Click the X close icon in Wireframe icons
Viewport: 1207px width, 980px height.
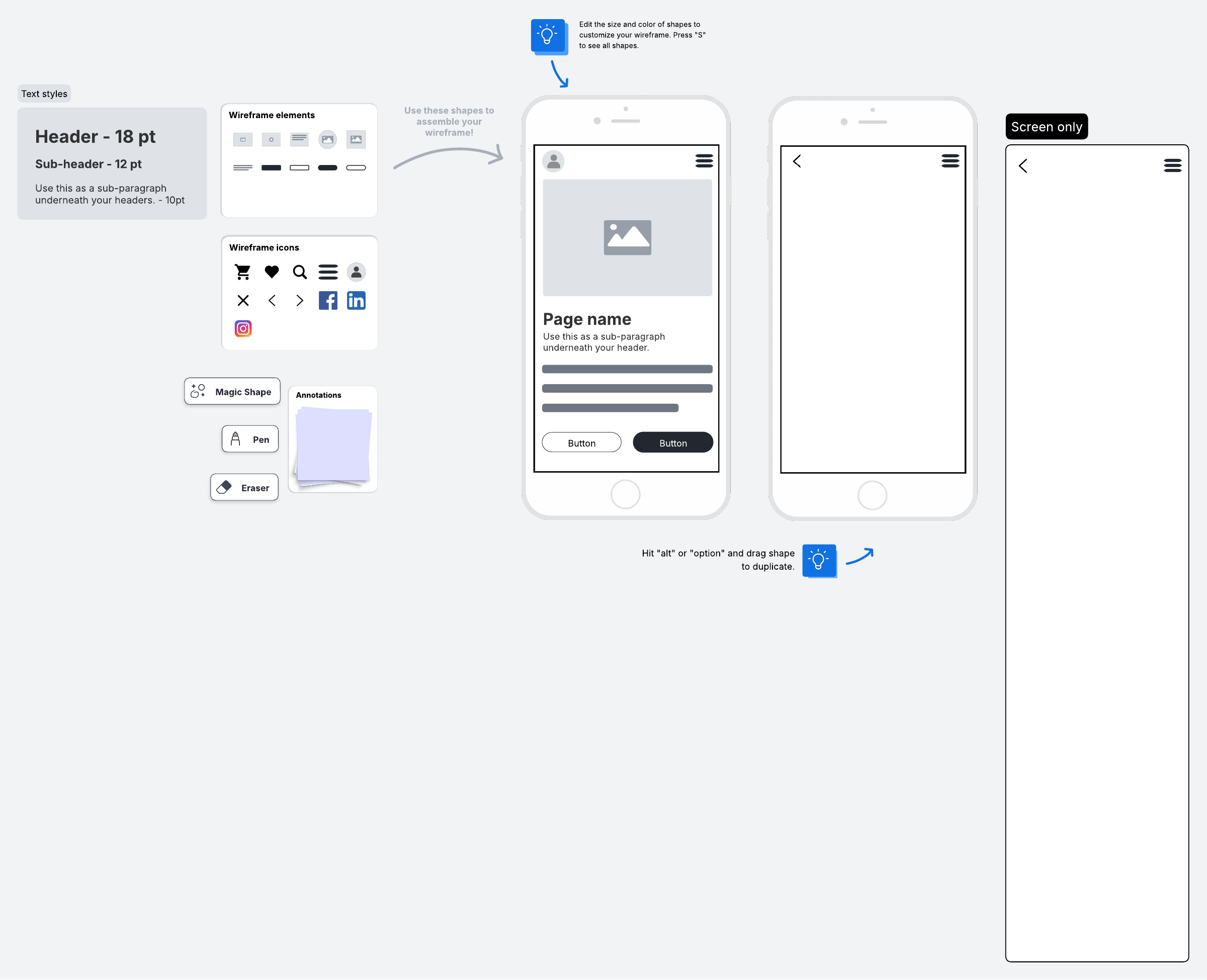(x=243, y=300)
